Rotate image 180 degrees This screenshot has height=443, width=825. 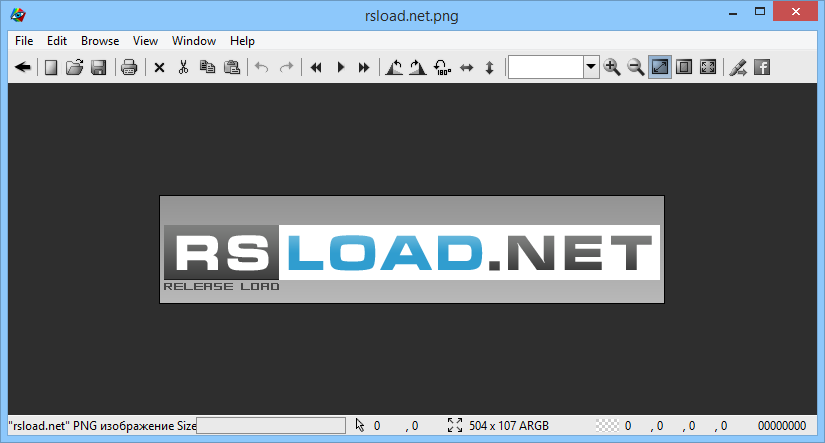pyautogui.click(x=442, y=67)
